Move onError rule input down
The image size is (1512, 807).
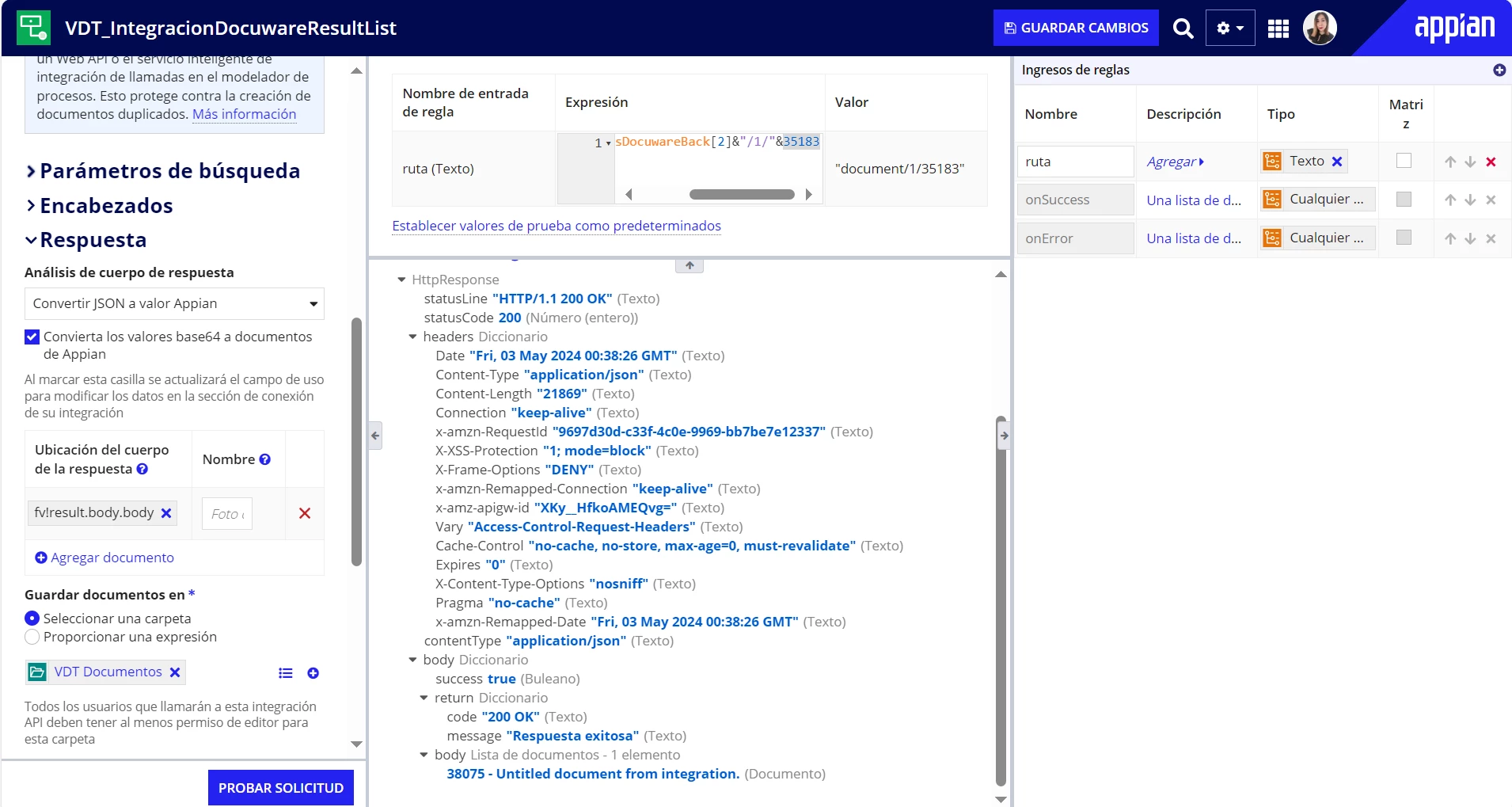[1470, 238]
